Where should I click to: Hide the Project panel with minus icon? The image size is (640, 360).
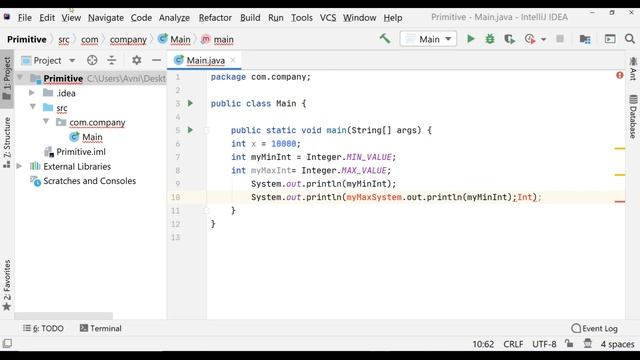pos(156,60)
